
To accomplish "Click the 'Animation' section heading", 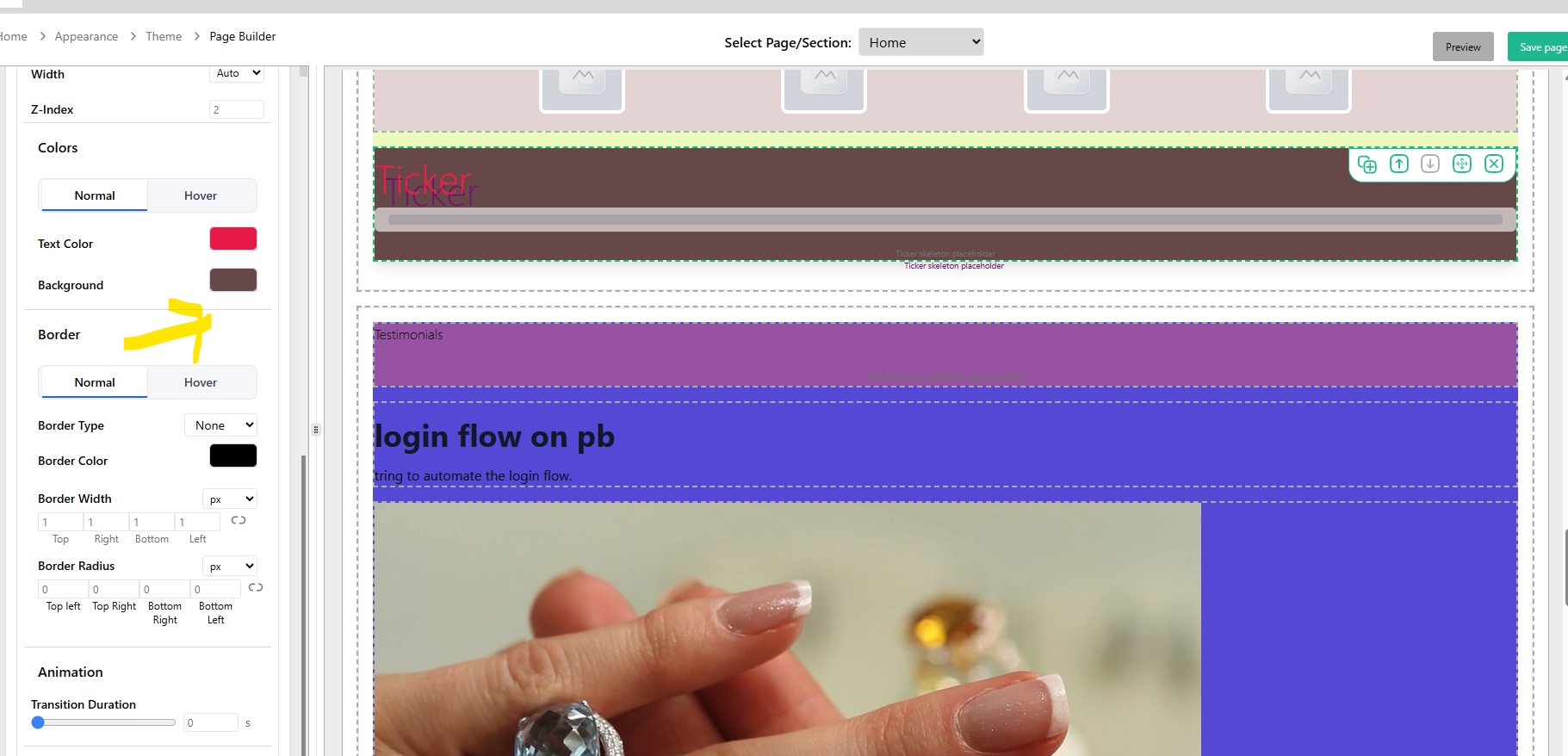I will pyautogui.click(x=71, y=672).
